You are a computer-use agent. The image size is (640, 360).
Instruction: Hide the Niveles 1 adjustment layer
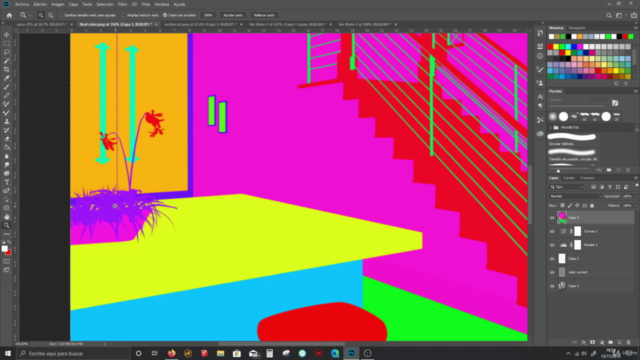click(552, 245)
